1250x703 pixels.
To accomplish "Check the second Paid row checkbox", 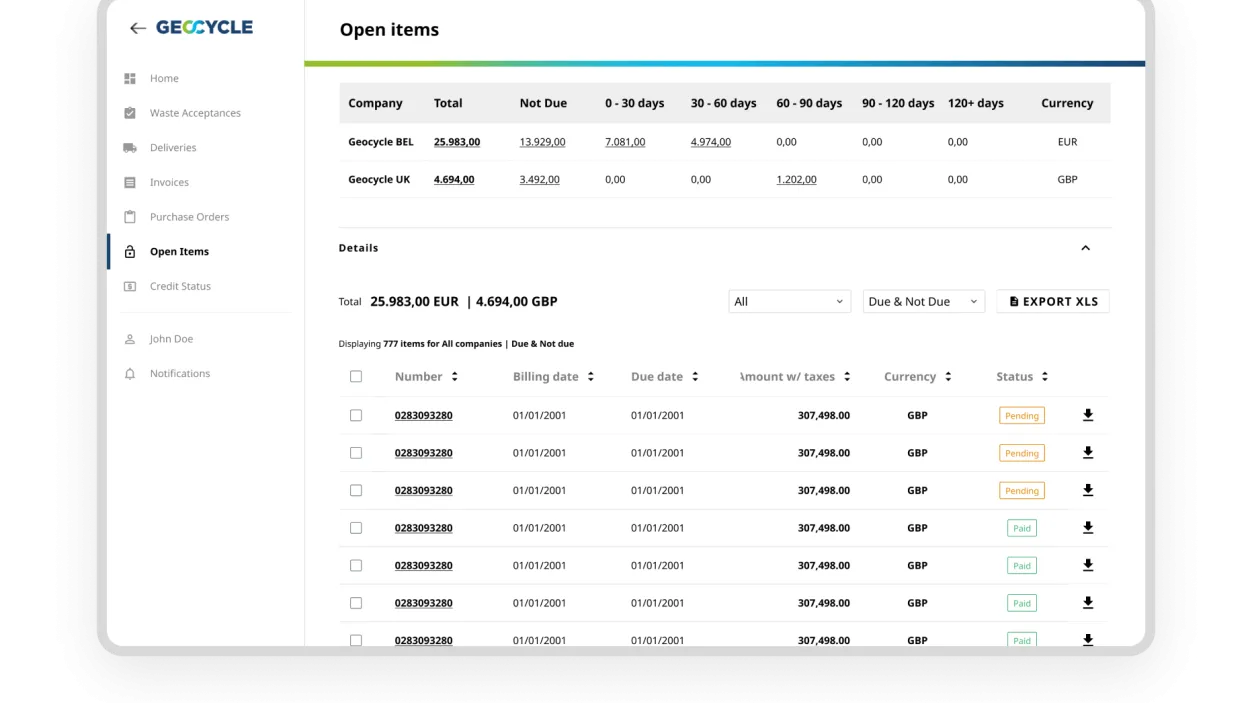I will pos(356,565).
